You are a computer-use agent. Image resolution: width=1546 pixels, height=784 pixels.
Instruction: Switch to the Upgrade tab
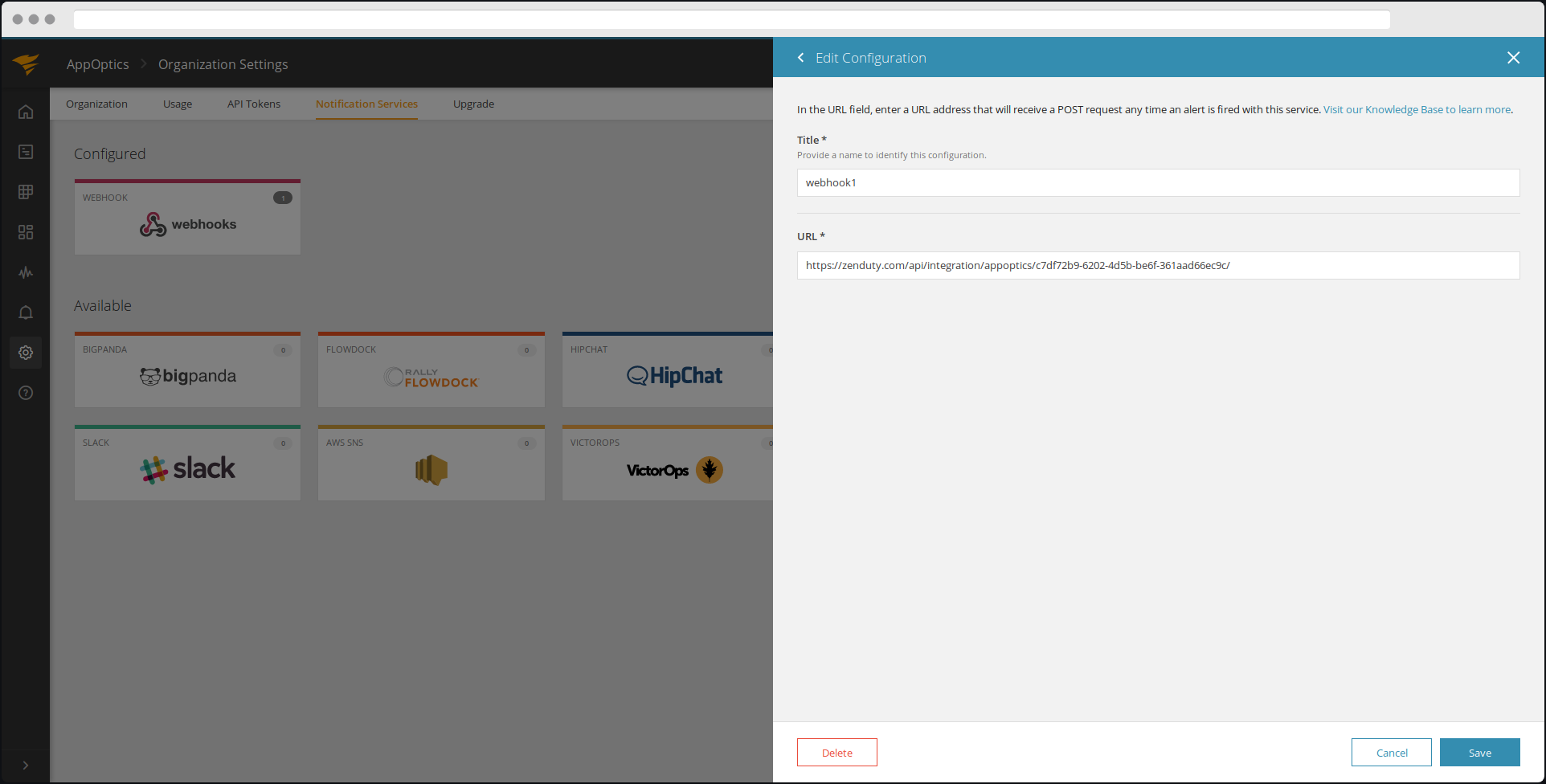click(473, 104)
